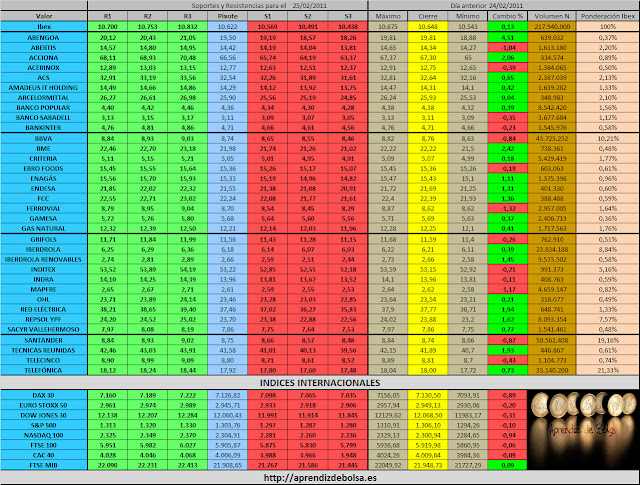Select the 'Pivote' column header
Image resolution: width=640 pixels, height=485 pixels.
pos(227,16)
